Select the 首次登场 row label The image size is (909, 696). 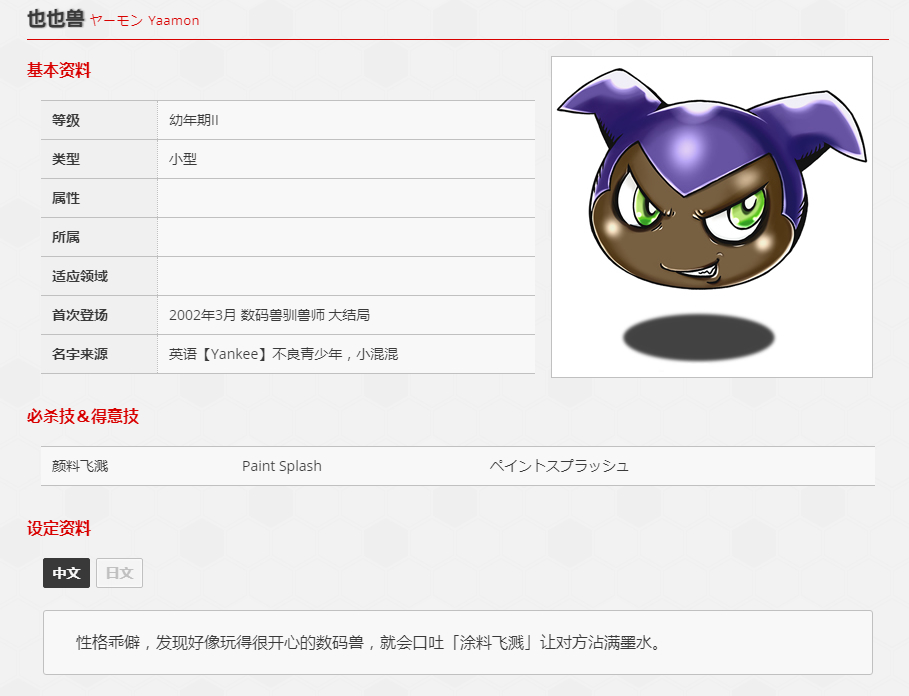click(x=80, y=315)
